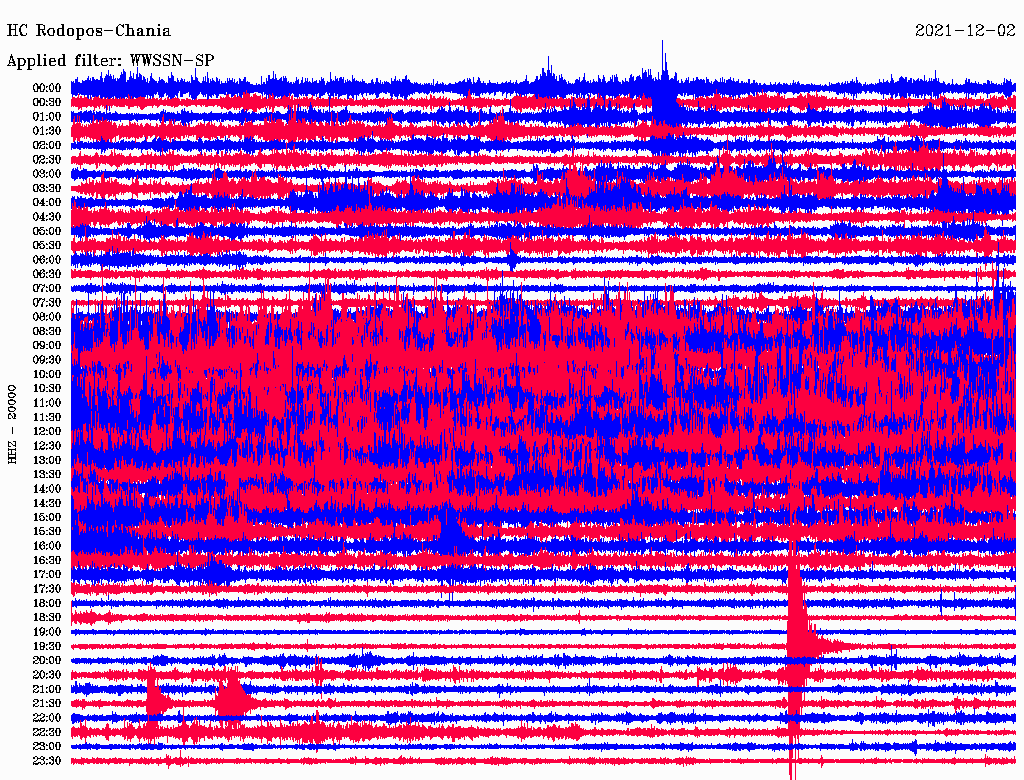Select the 12:00 time label
The height and width of the screenshot is (780, 1024).
(x=46, y=431)
